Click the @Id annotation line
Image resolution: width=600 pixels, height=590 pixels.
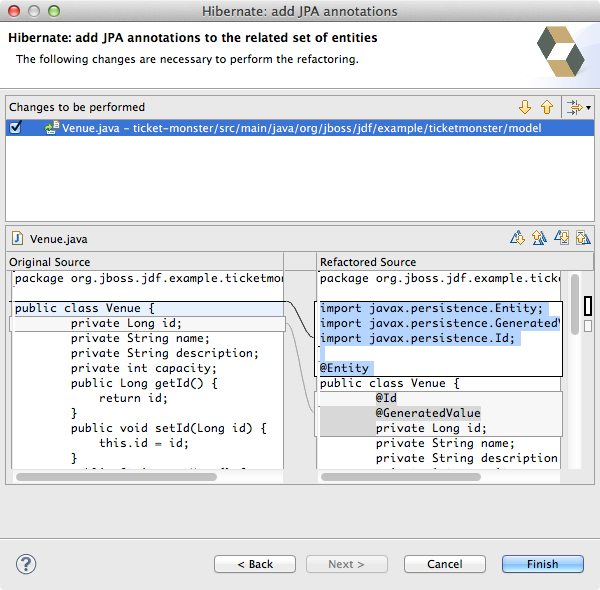point(386,398)
